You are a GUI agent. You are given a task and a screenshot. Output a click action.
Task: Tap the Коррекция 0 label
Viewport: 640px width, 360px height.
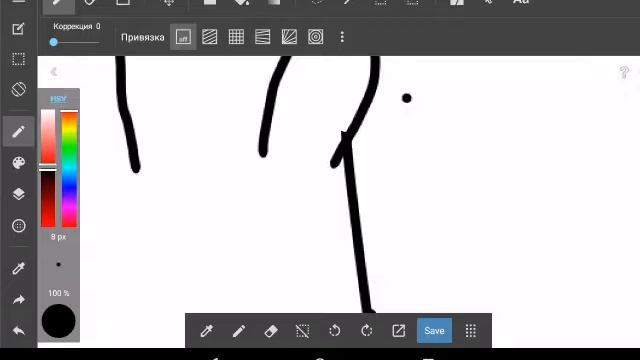tap(76, 26)
